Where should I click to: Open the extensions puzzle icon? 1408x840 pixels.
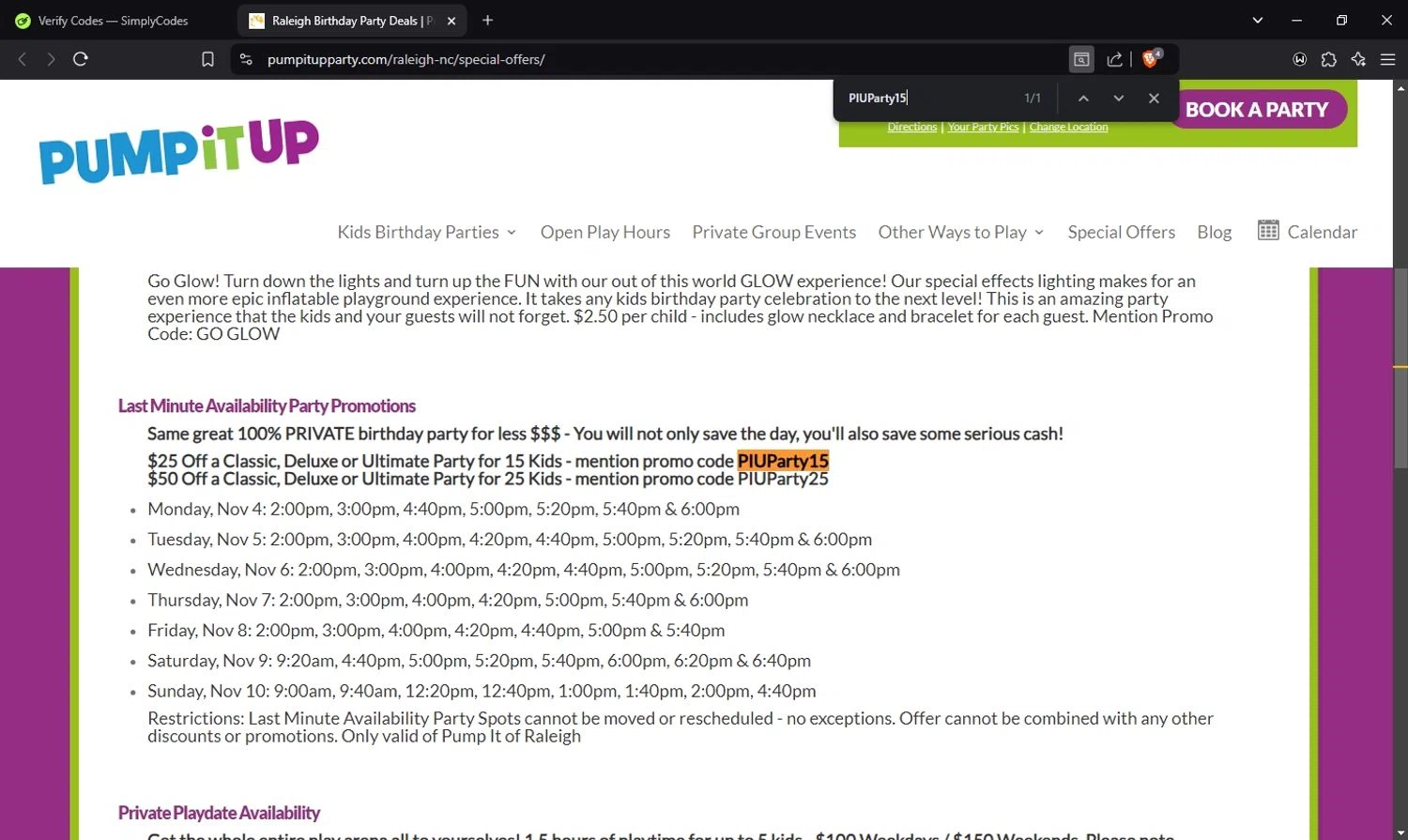1328,59
